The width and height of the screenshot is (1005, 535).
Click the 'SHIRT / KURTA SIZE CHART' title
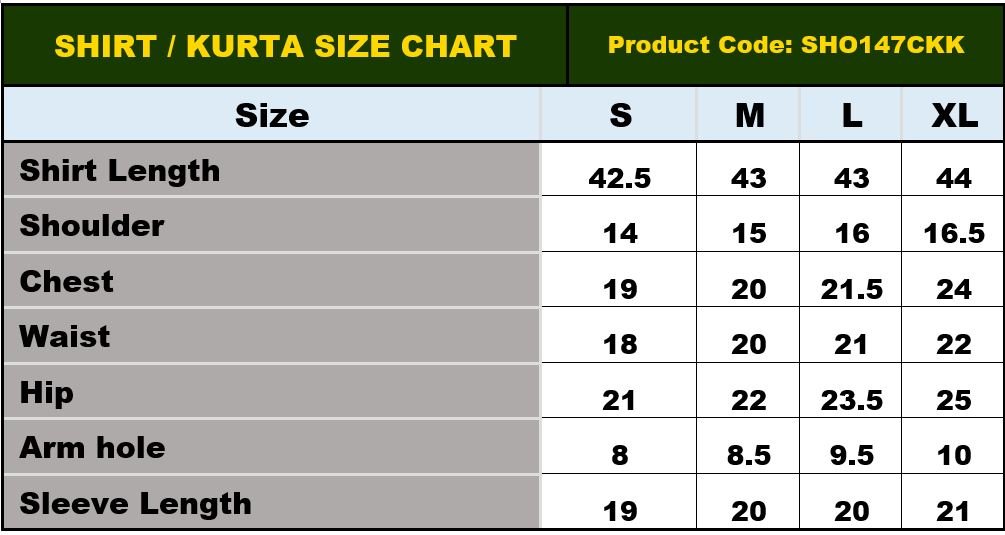(x=285, y=46)
